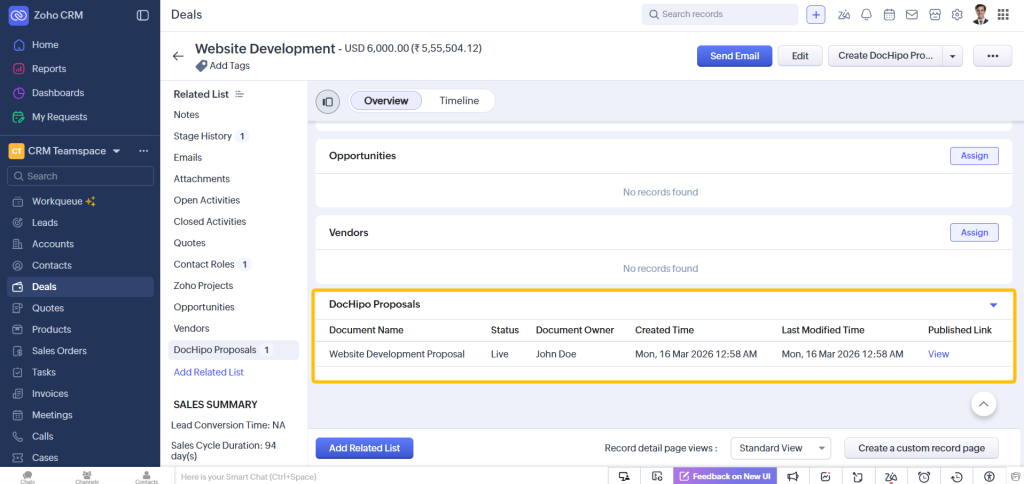Open the apps grid icon
The height and width of the screenshot is (484, 1024).
1003,15
